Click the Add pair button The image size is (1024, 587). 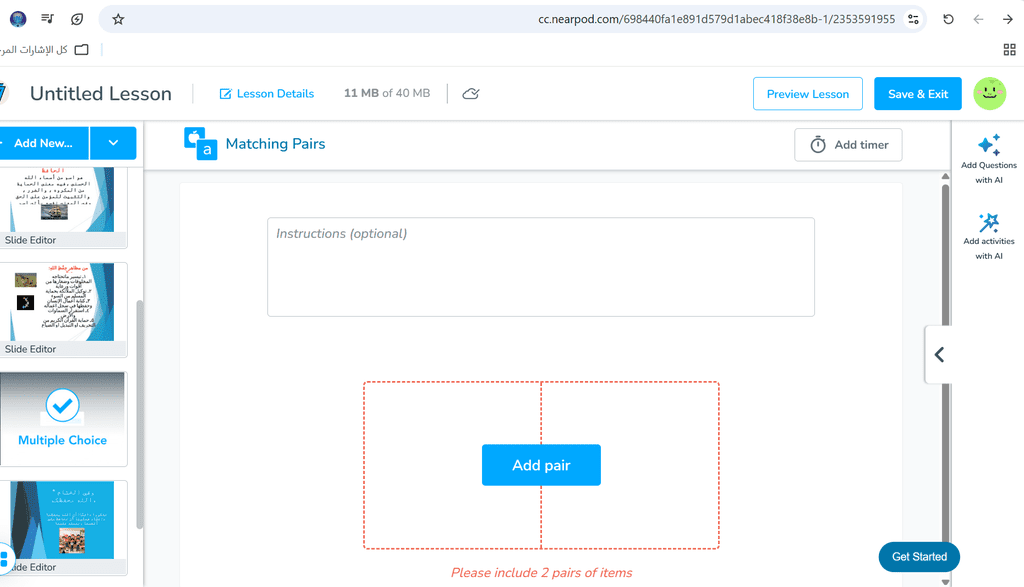(541, 465)
